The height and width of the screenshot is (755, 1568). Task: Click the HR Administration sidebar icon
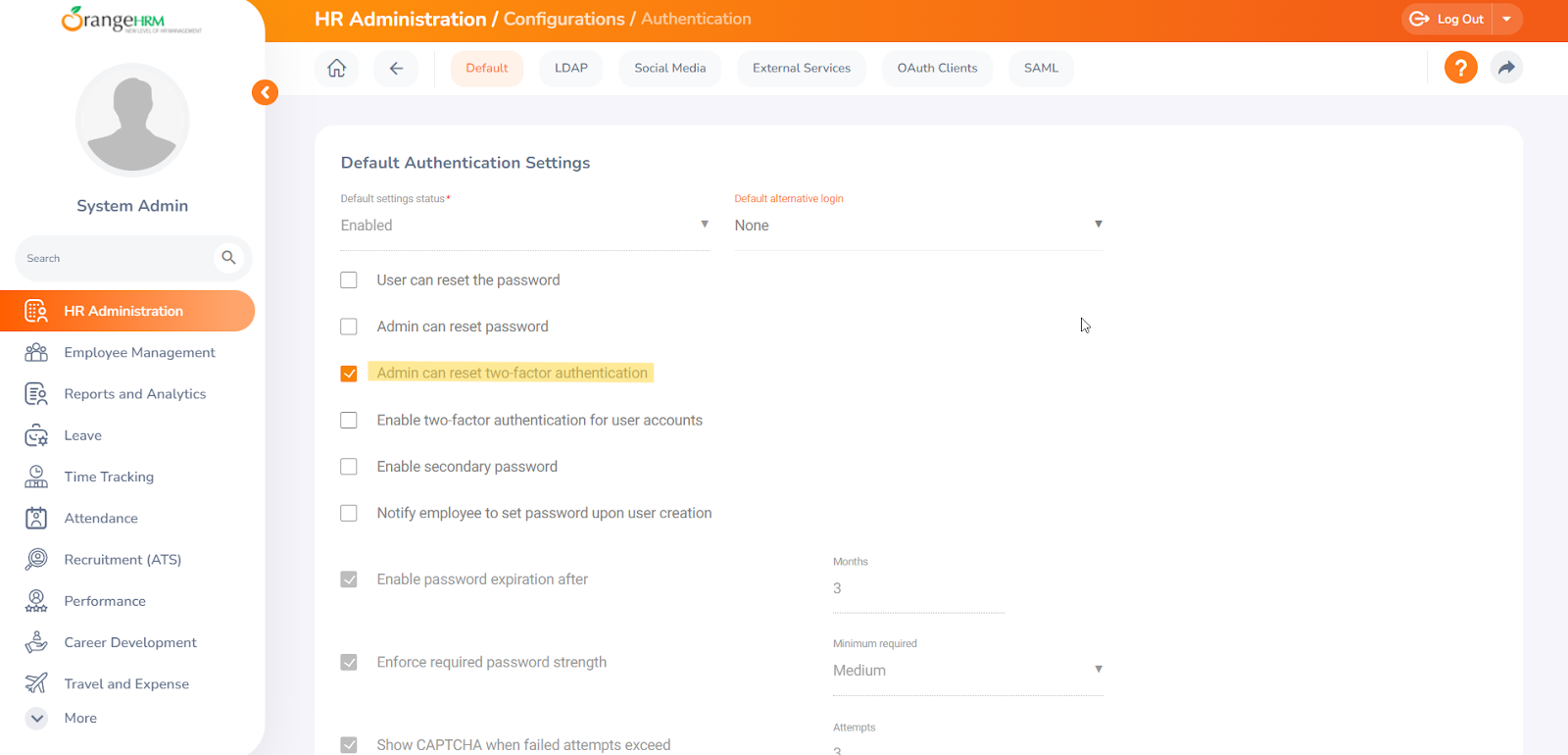pyautogui.click(x=36, y=311)
